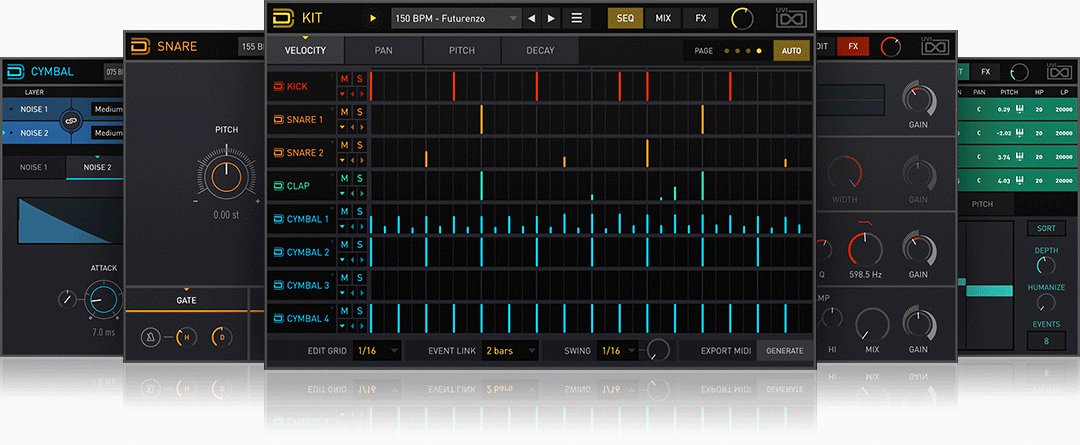Open the hamburger menu beside preset arrows
The height and width of the screenshot is (445, 1080).
(577, 18)
